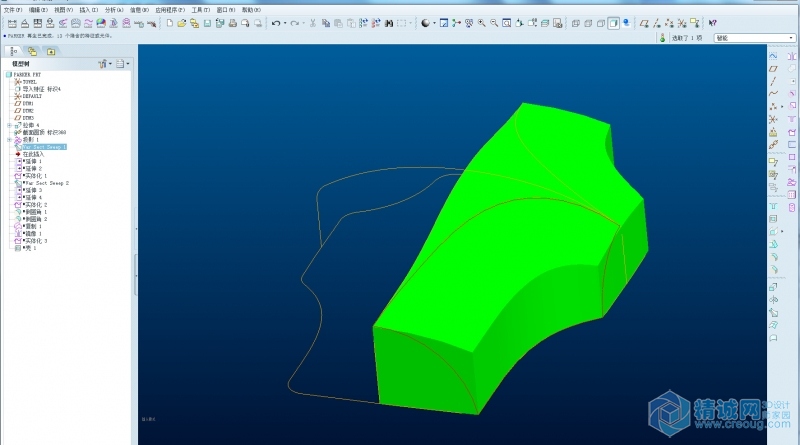
Task: Click the Open folder icon
Action: [x=182, y=23]
